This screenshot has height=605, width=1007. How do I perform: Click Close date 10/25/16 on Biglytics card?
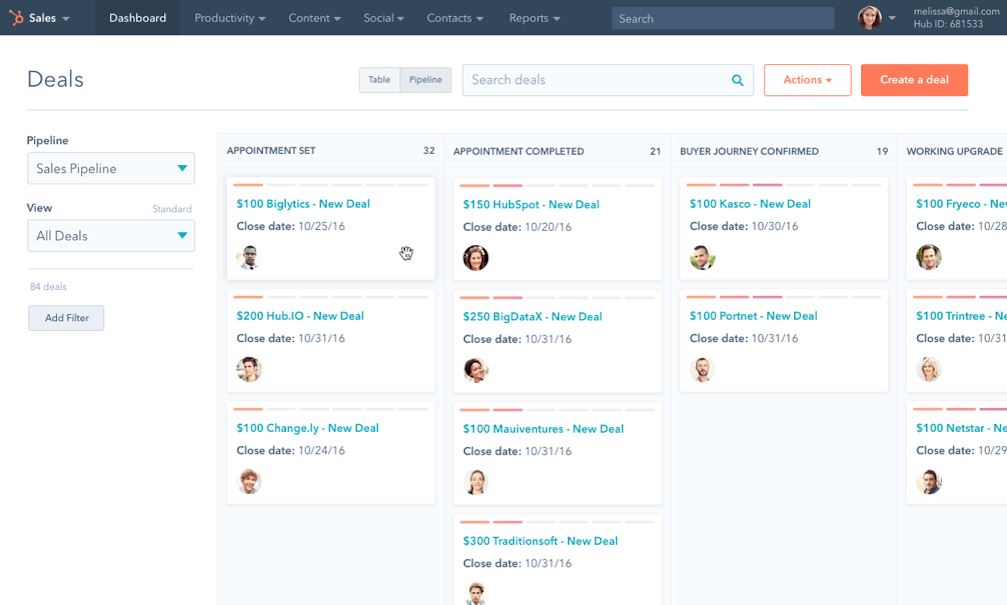tap(290, 226)
